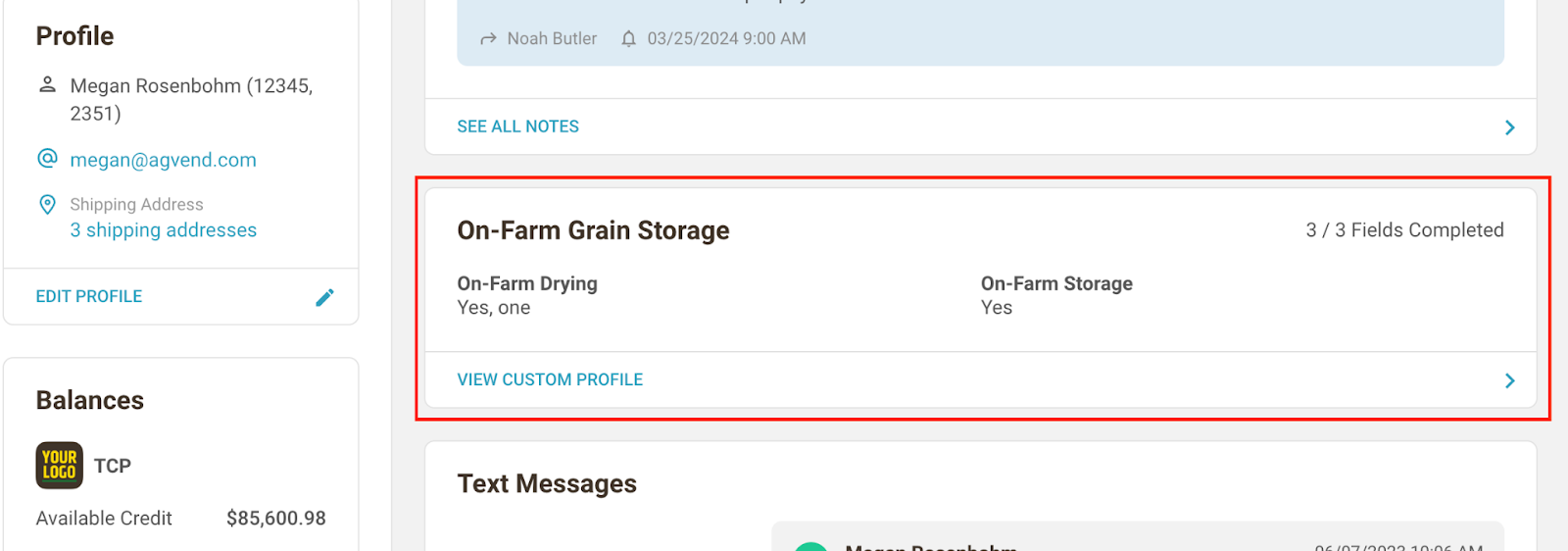
Task: Expand notes using the See All Notes chevron
Action: point(1509,127)
